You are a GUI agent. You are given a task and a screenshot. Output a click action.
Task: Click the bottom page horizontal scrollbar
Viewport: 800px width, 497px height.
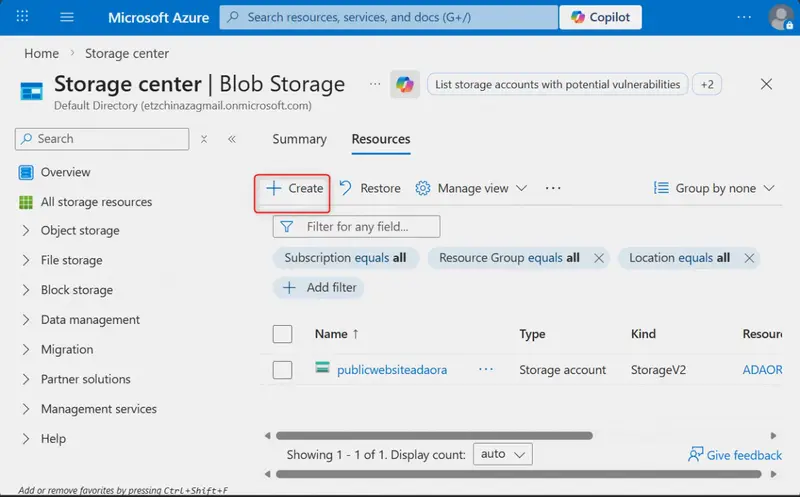[518, 475]
